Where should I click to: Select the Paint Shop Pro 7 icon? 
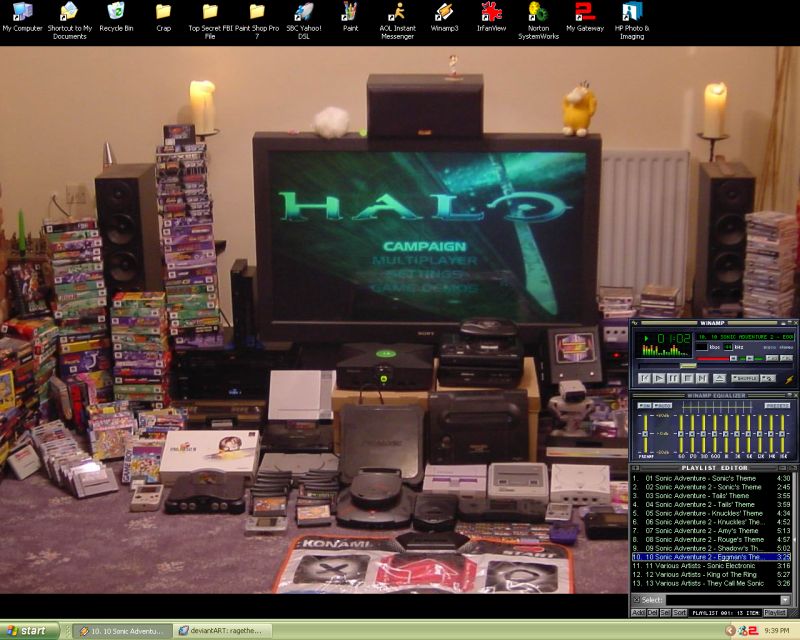[x=257, y=21]
